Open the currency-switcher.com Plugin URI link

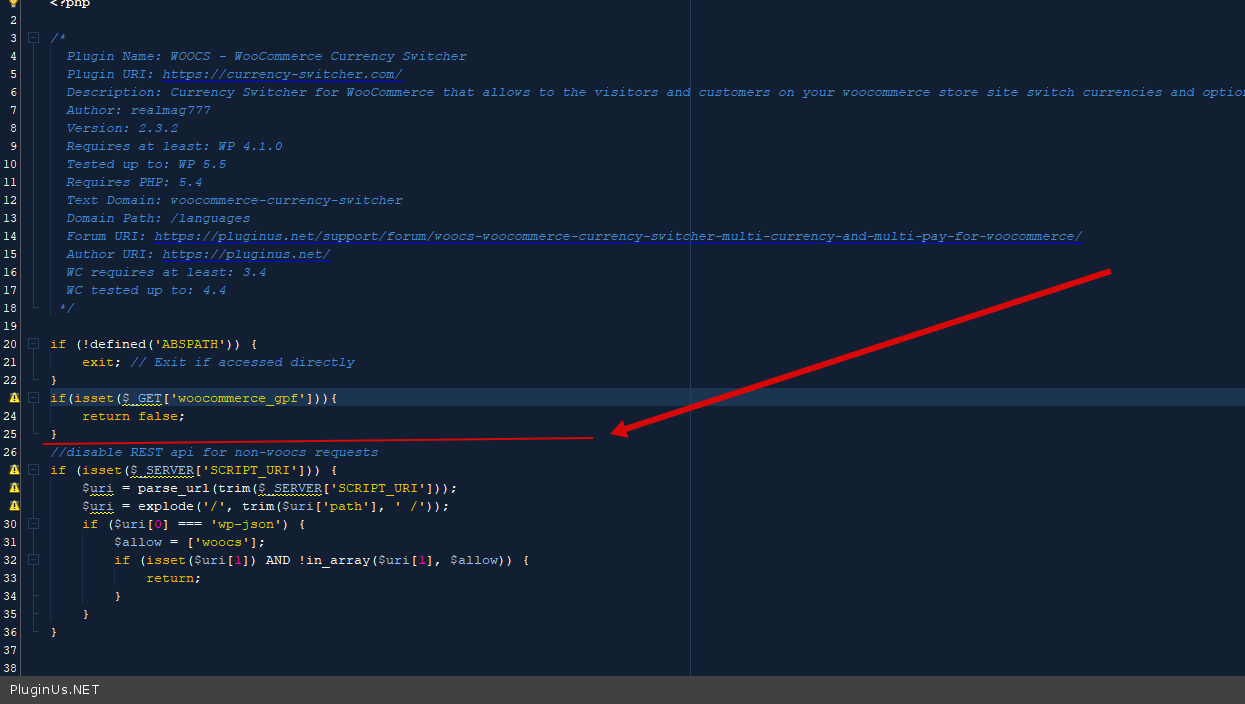tap(282, 74)
